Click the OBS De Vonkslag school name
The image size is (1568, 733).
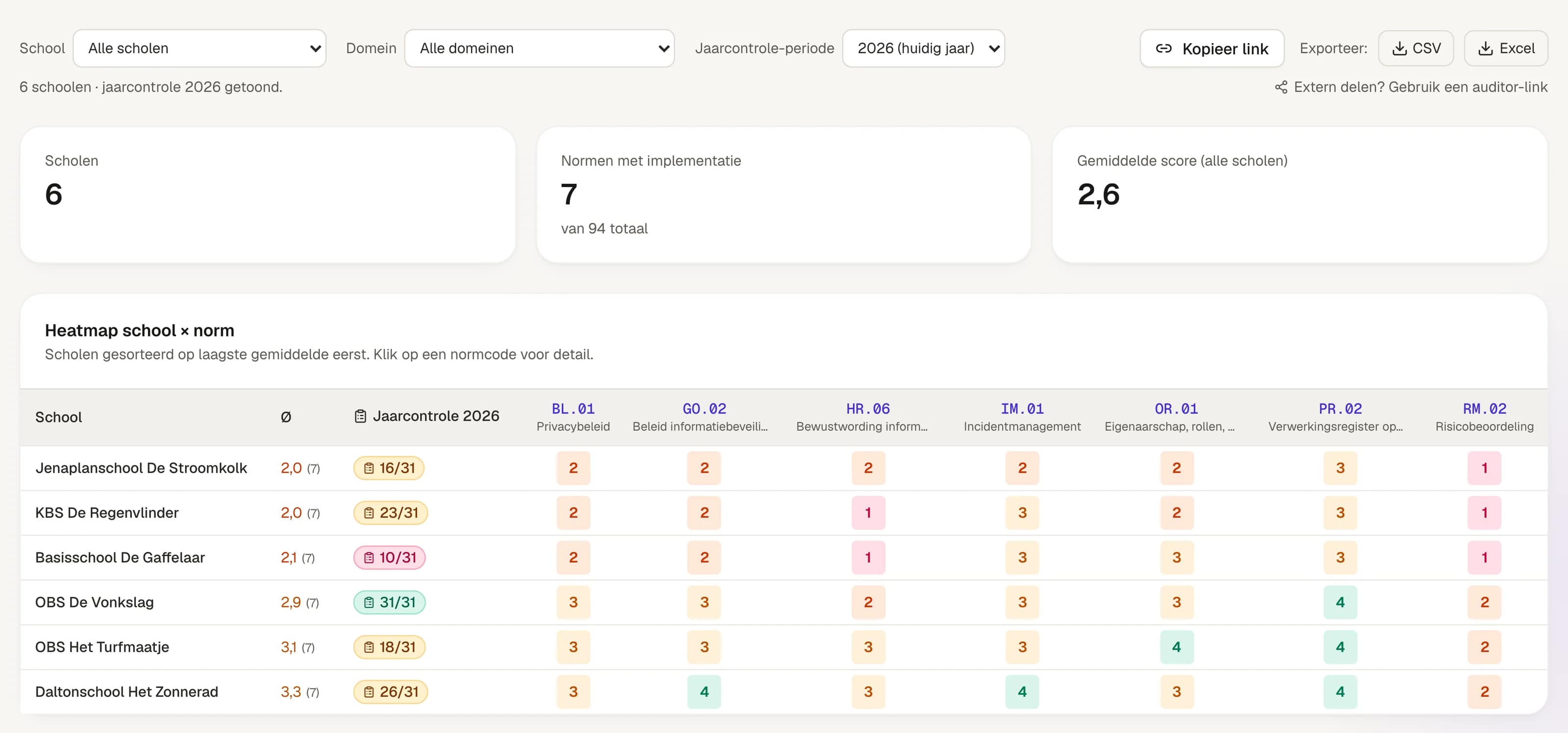[95, 603]
